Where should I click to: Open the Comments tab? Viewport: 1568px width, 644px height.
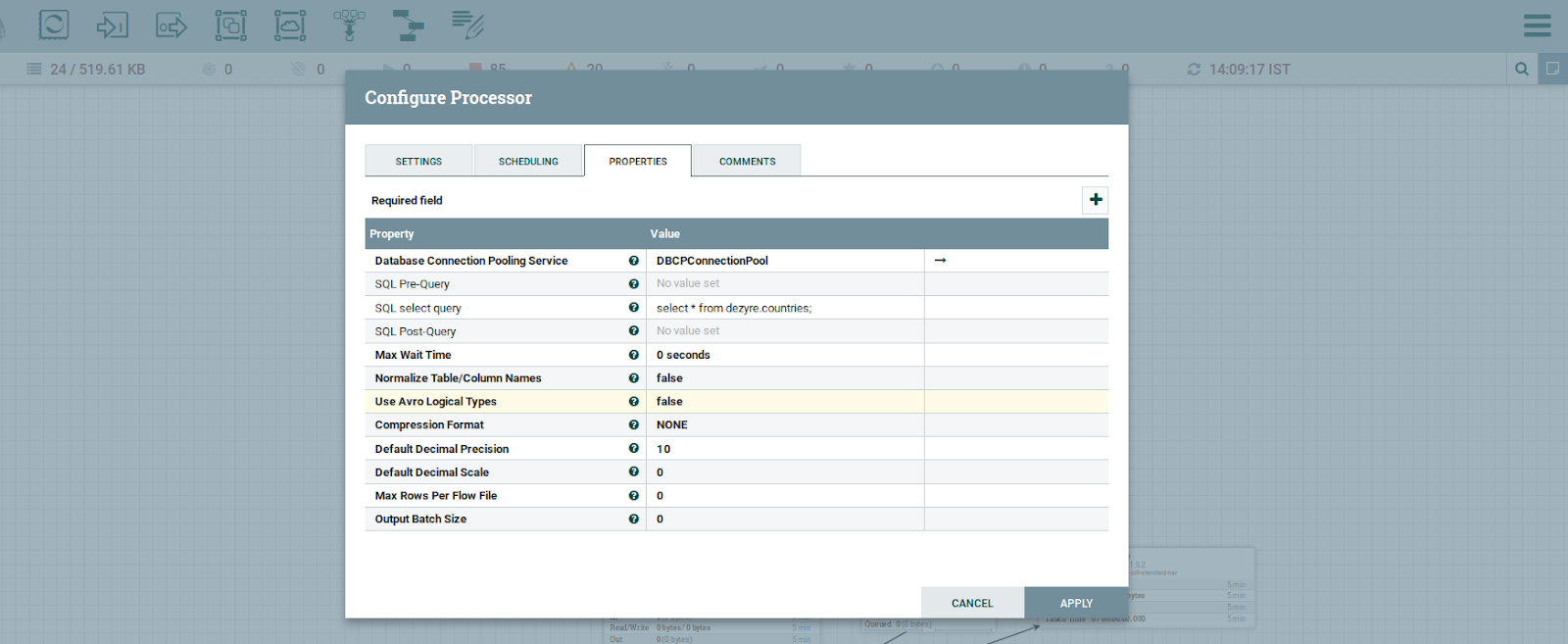pos(747,161)
